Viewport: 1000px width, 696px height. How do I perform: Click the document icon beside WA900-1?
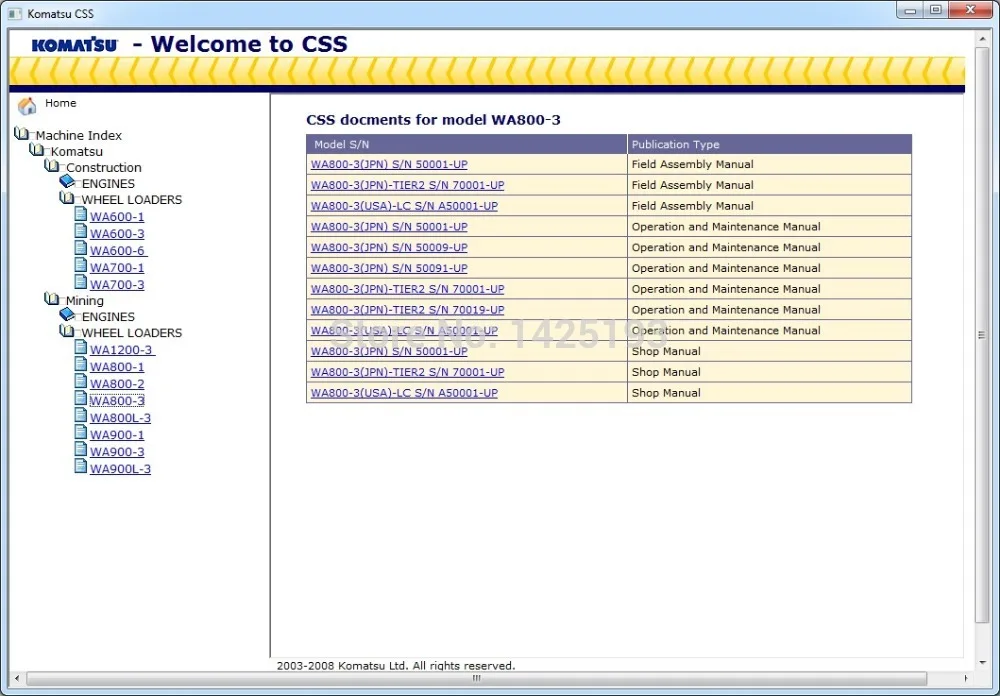point(80,432)
